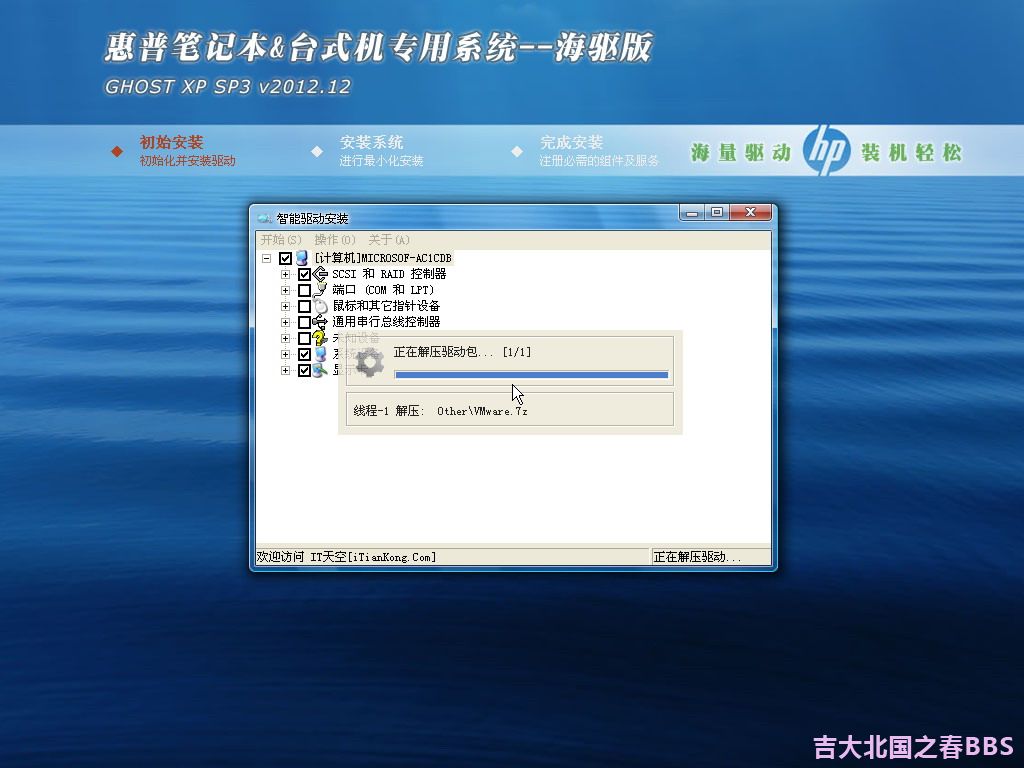This screenshot has height=768, width=1024.
Task: Check the 鼠标和其它指针设备 checkbox
Action: coord(304,306)
